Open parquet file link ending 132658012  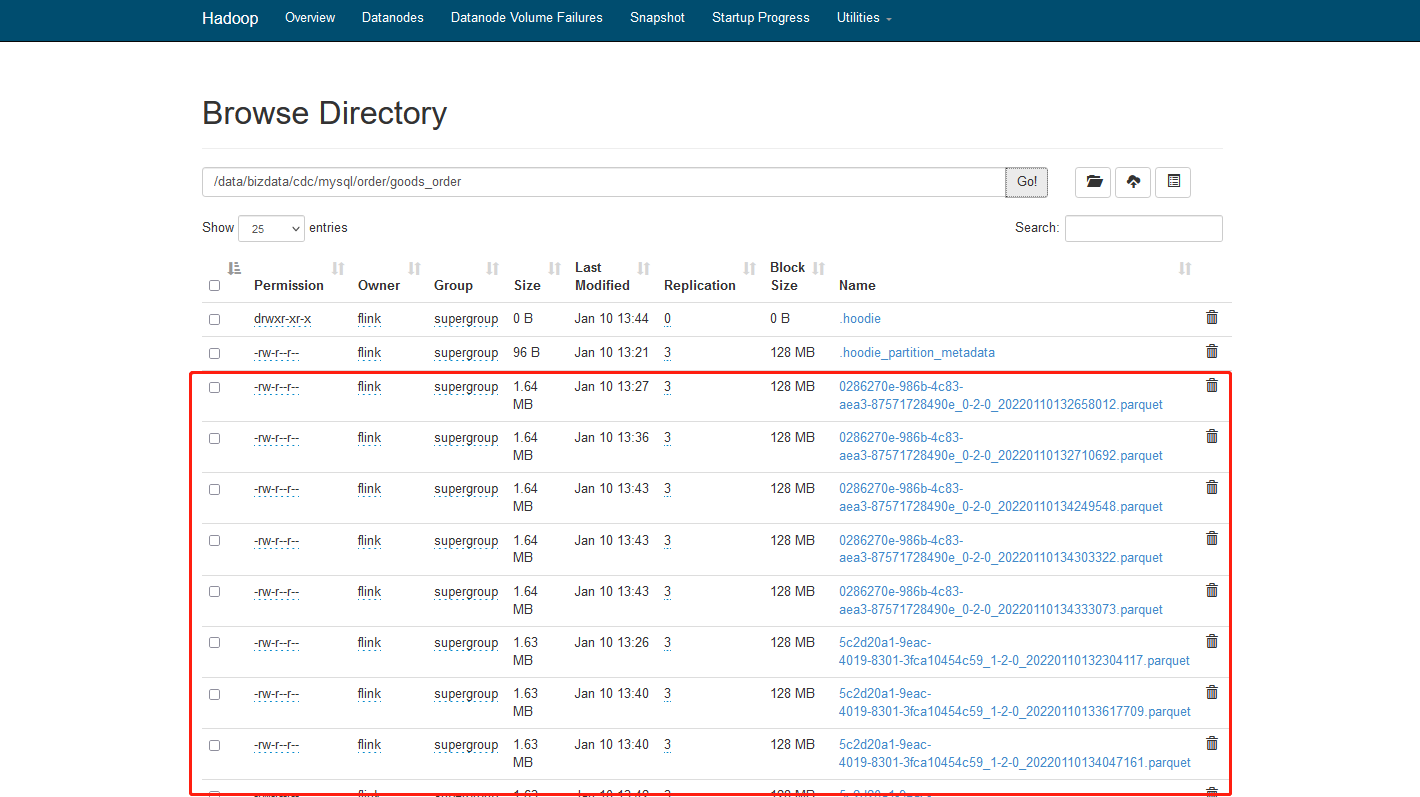click(1001, 396)
